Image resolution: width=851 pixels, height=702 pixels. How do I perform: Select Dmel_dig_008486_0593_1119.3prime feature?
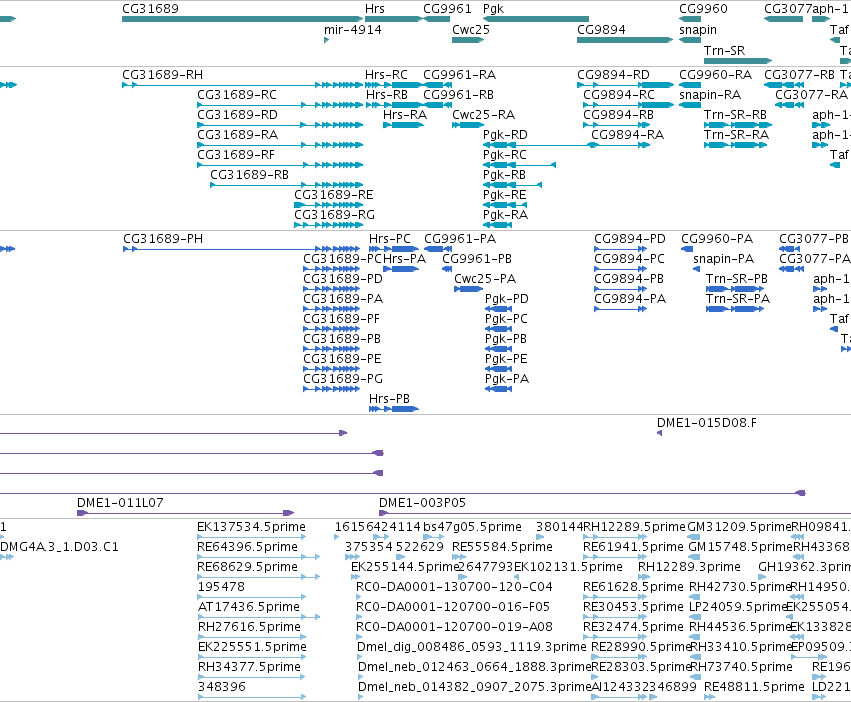360,657
